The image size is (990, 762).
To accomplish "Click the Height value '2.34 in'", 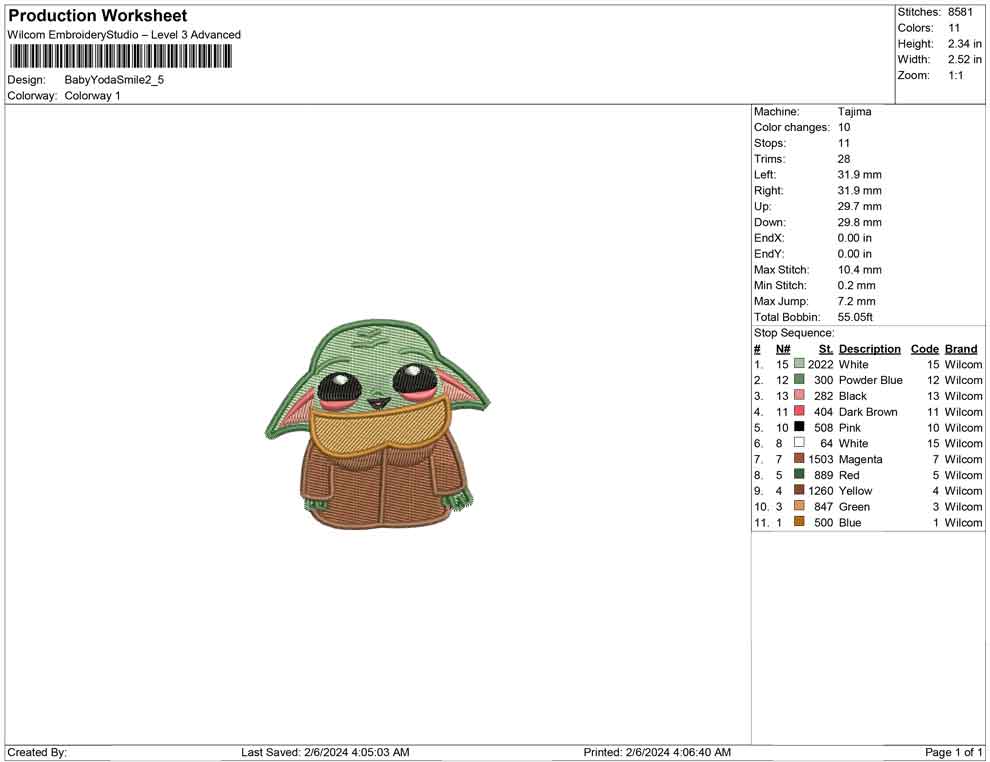I will tap(965, 44).
